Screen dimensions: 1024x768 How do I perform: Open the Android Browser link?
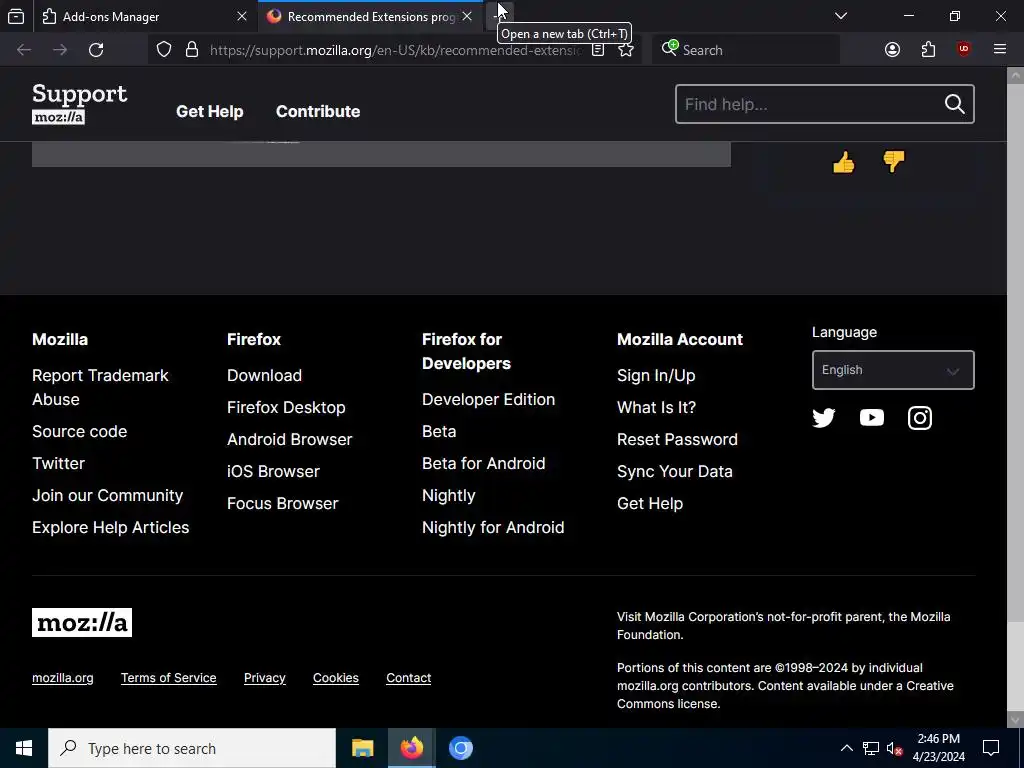[x=289, y=440]
